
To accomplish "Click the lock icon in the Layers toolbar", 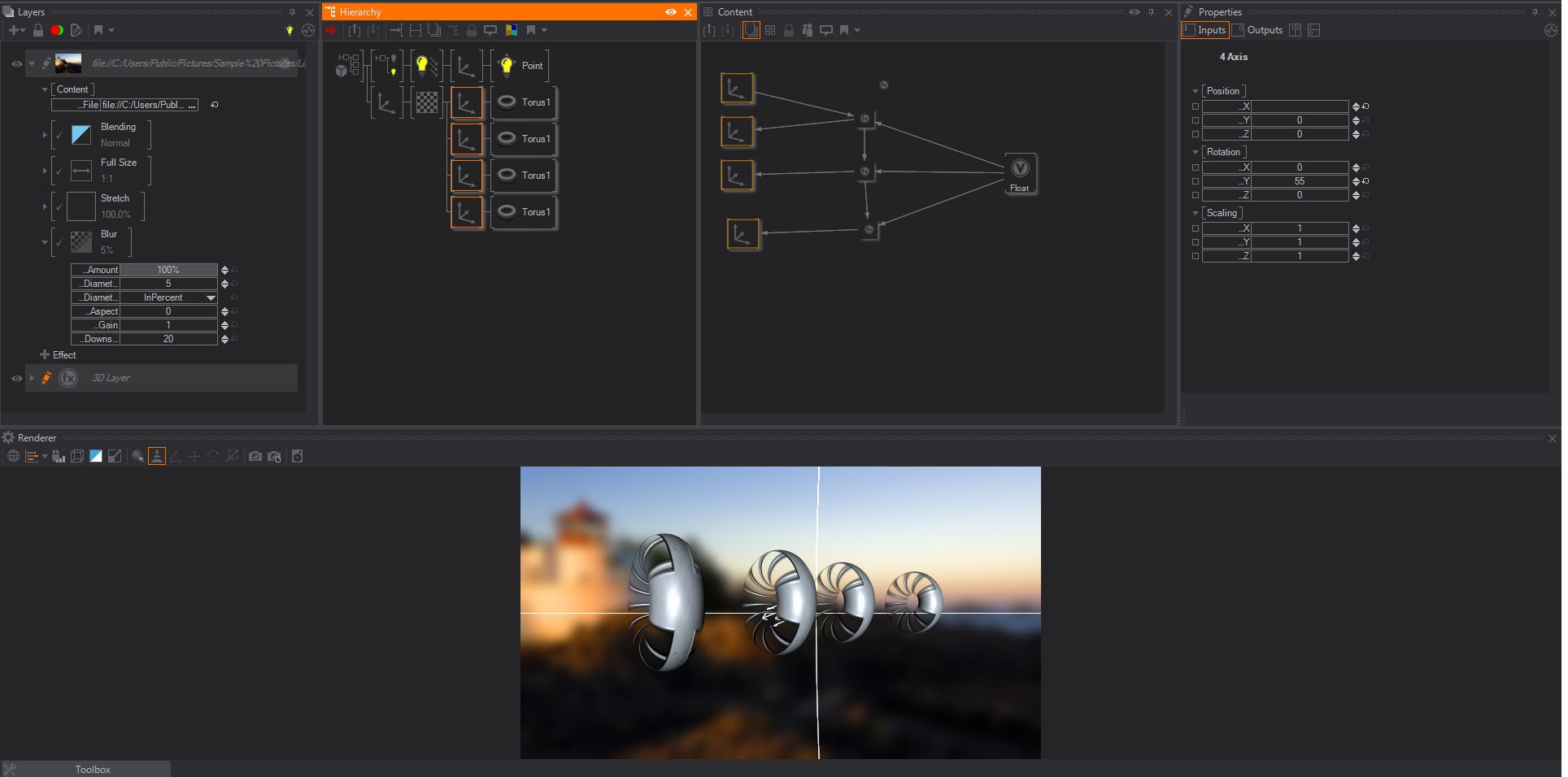I will (x=38, y=30).
